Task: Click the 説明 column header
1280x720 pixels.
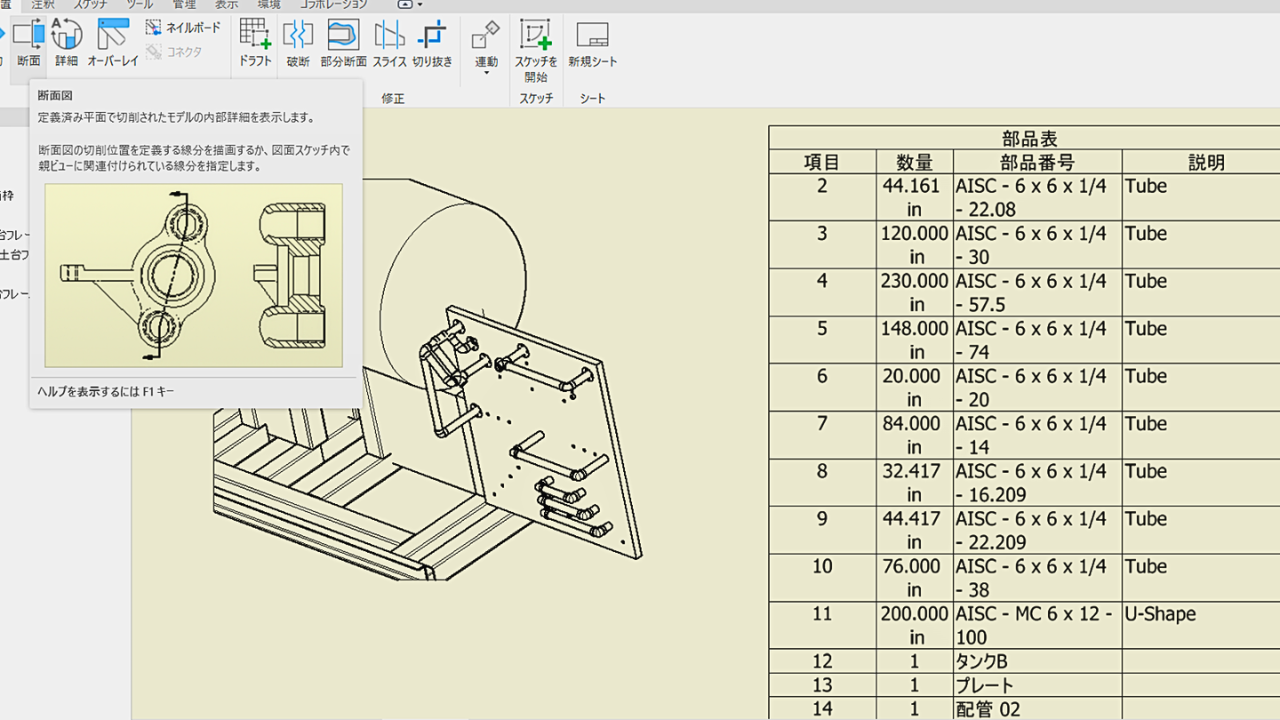Action: [x=1207, y=162]
